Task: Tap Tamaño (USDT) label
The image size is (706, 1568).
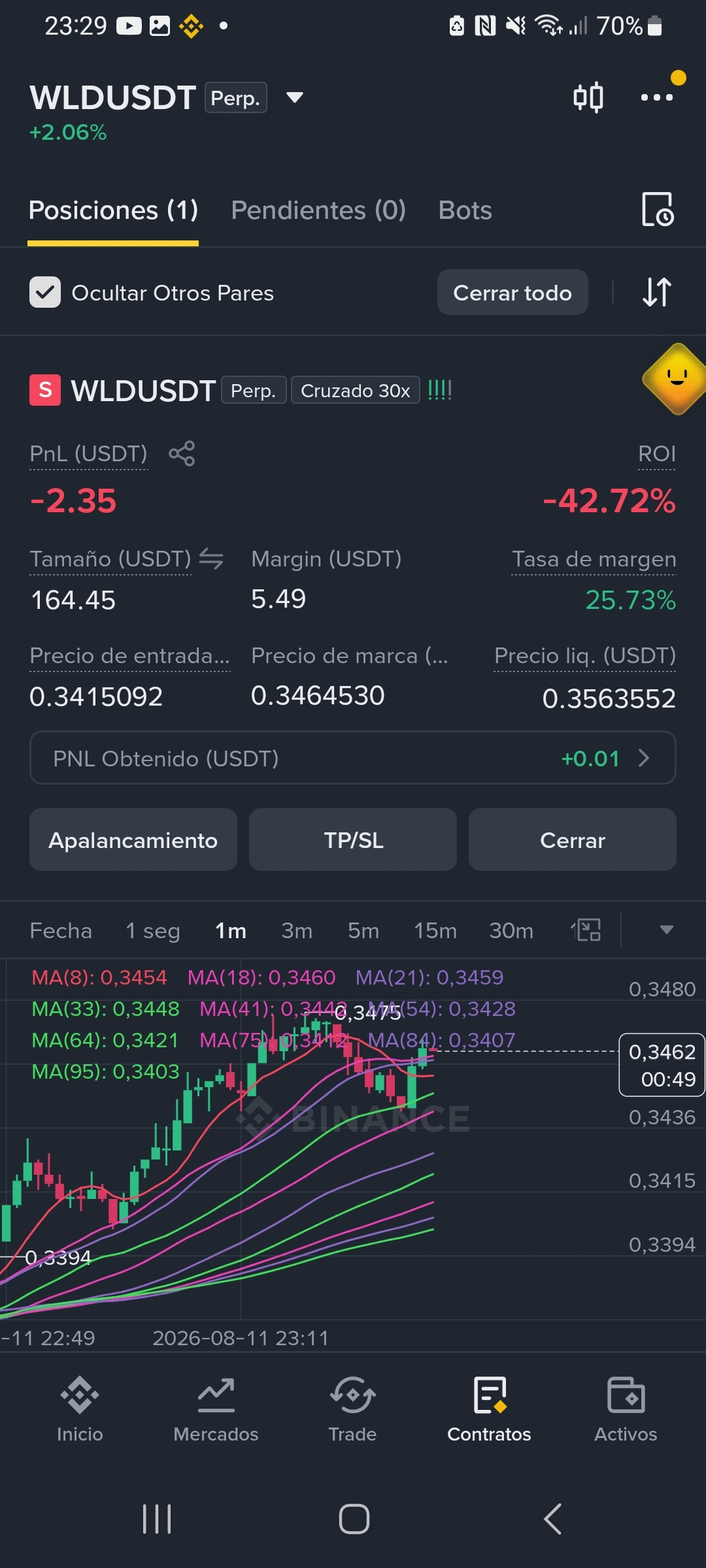Action: (110, 559)
